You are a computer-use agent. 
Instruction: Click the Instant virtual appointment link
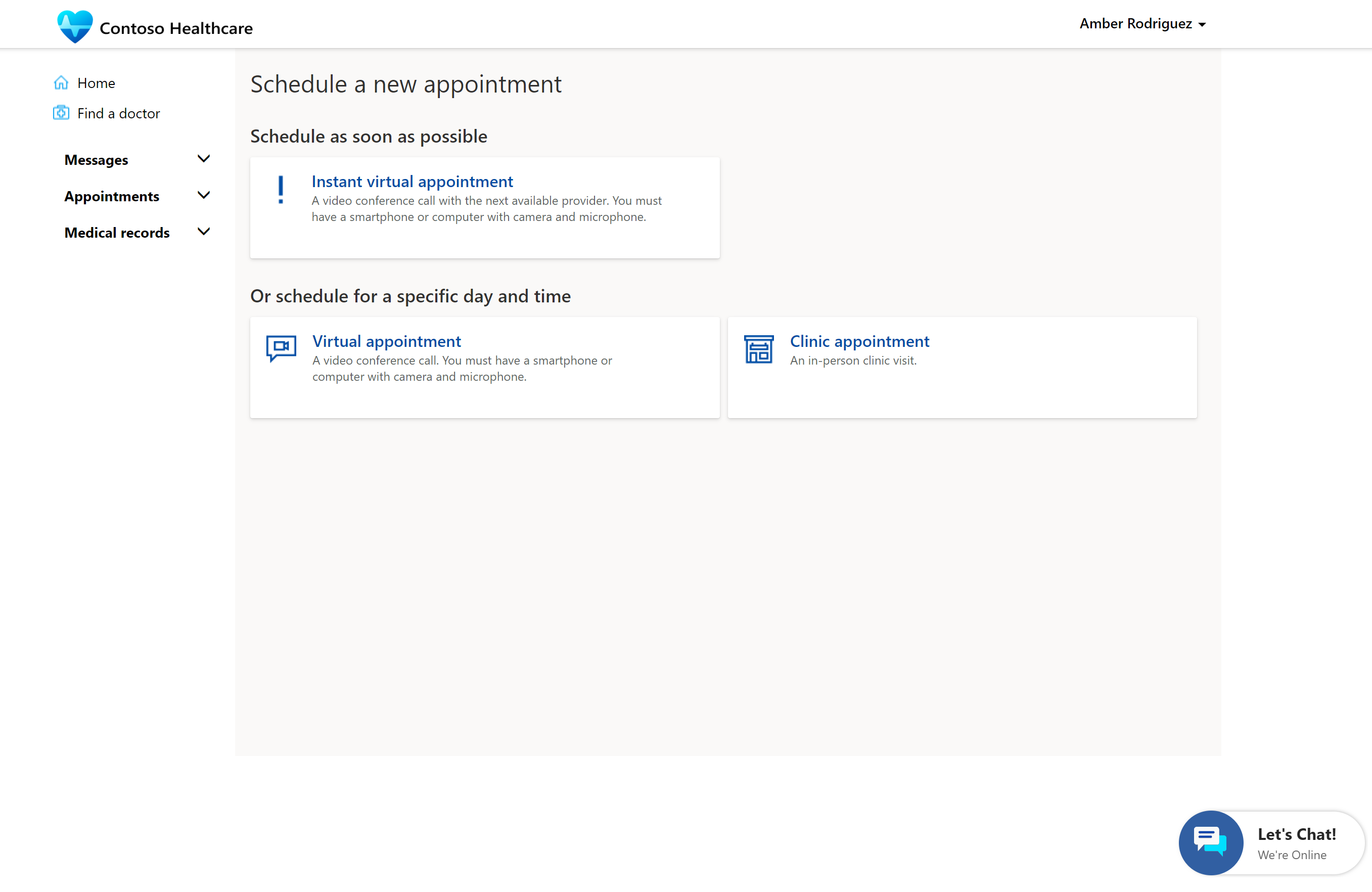tap(412, 181)
